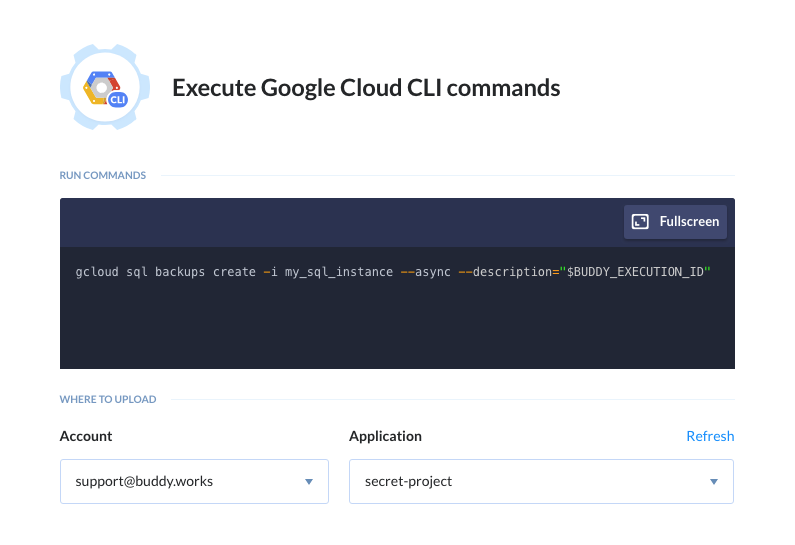Click the Account field label
Image resolution: width=795 pixels, height=545 pixels.
coord(86,436)
